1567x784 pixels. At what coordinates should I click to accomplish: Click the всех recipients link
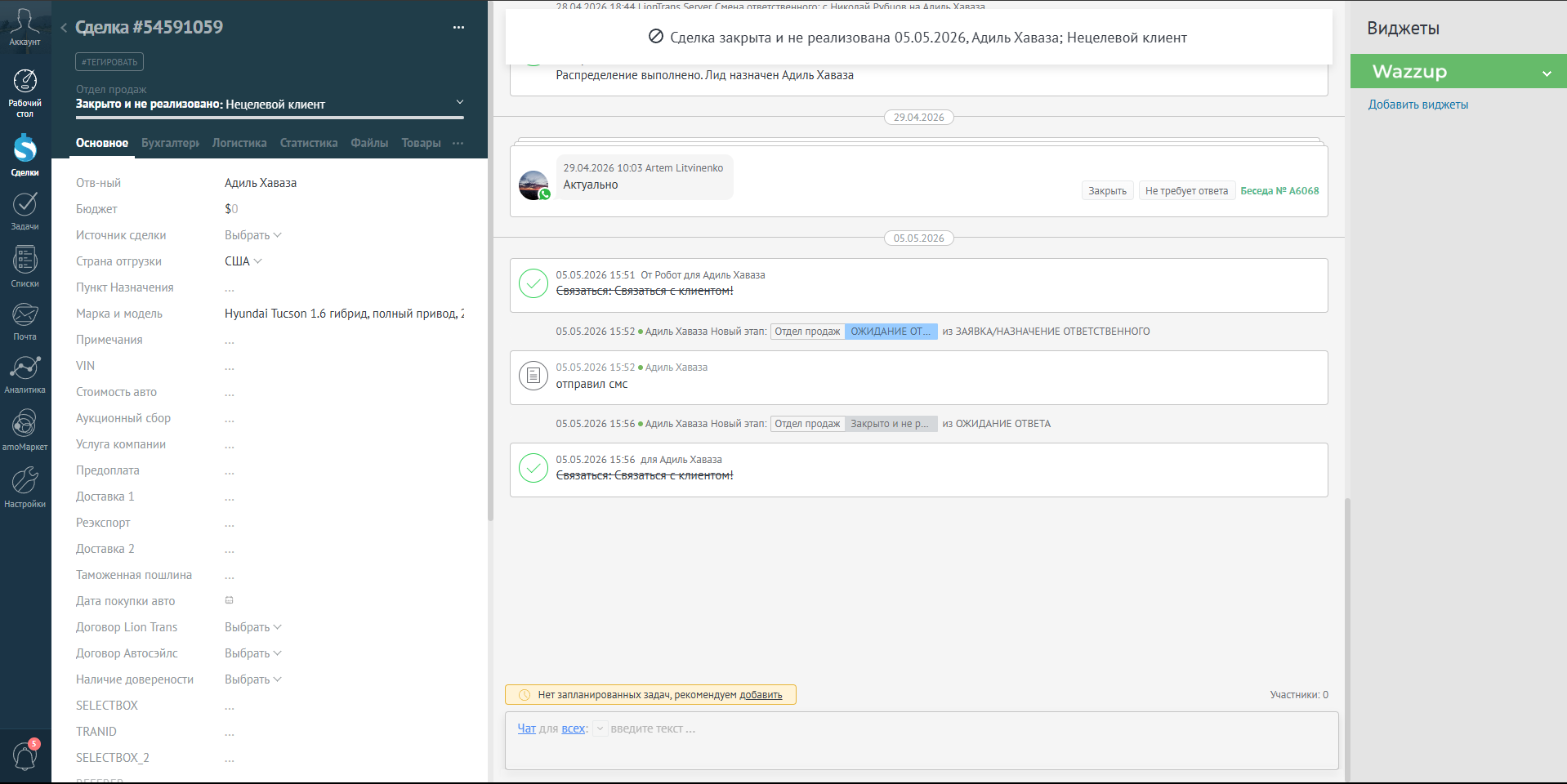(573, 728)
